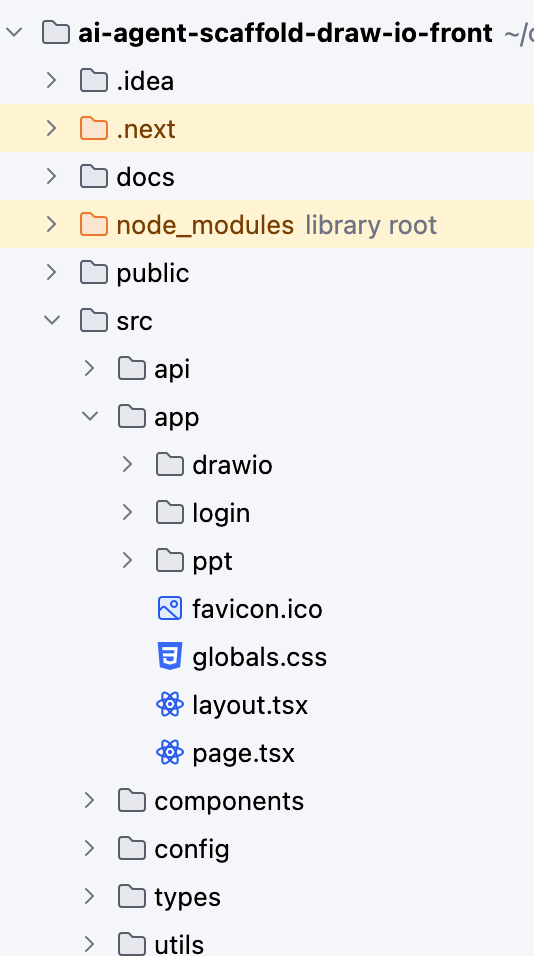Click the project root folder icon
This screenshot has height=956, width=534.
click(55, 32)
